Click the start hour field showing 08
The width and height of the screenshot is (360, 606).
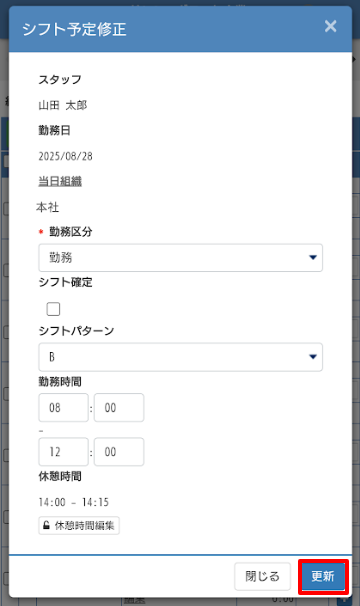click(63, 407)
